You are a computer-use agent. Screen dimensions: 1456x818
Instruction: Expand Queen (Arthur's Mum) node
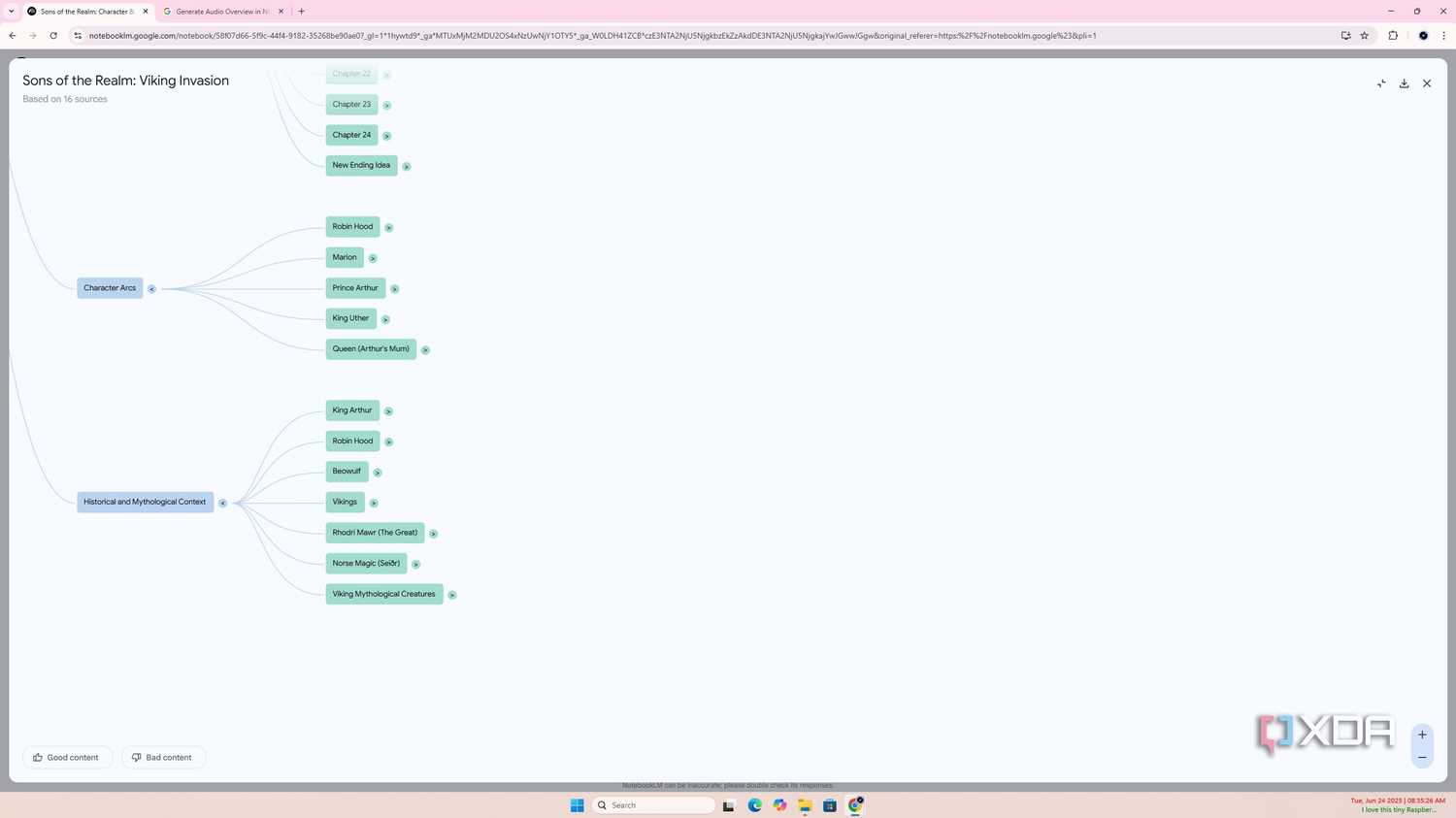tap(425, 350)
